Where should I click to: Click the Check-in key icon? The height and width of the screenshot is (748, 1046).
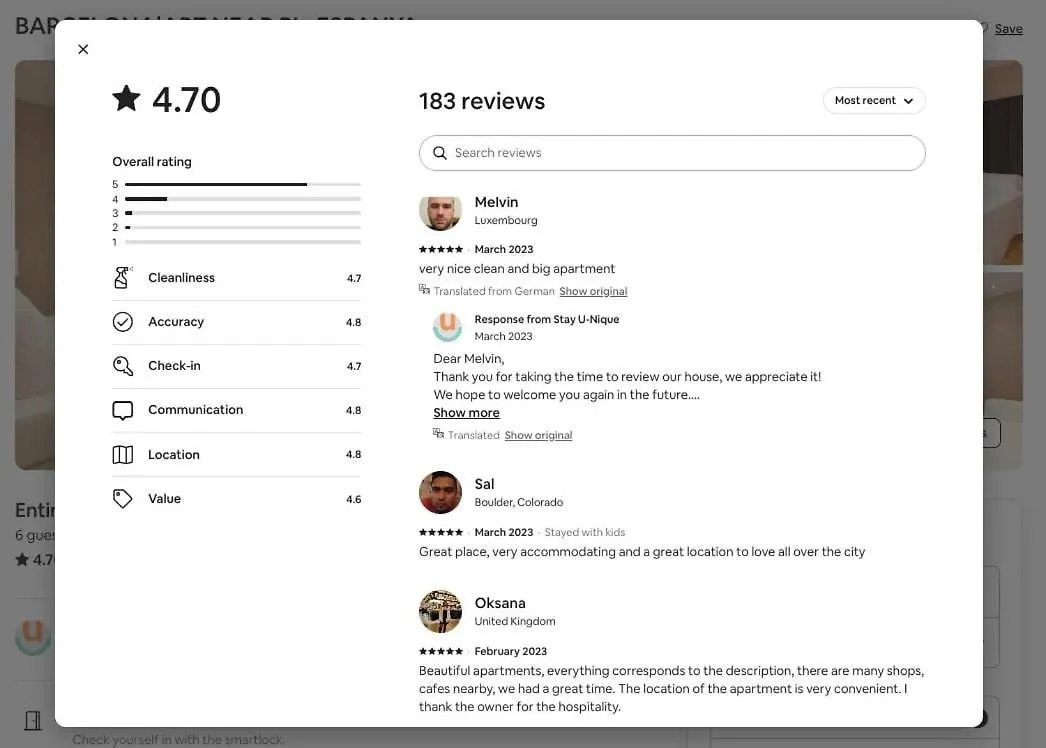pos(123,366)
